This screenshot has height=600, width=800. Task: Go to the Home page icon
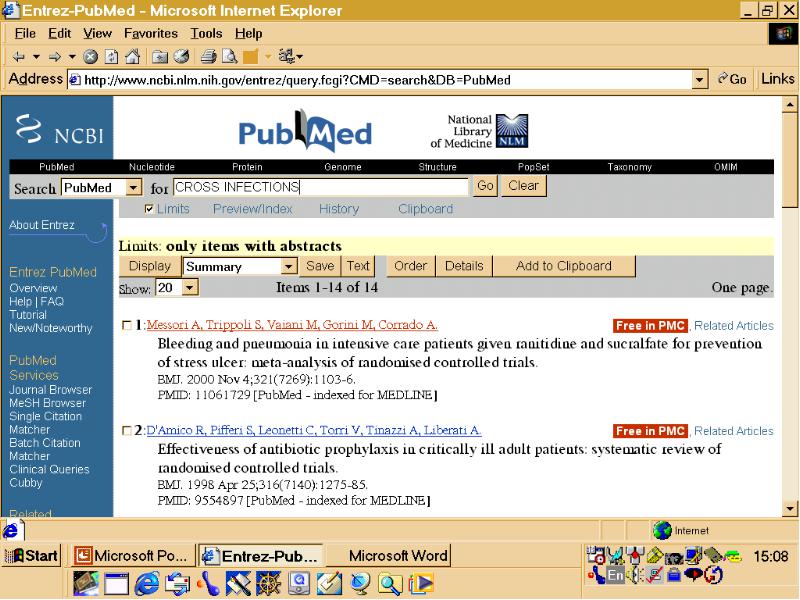(133, 56)
